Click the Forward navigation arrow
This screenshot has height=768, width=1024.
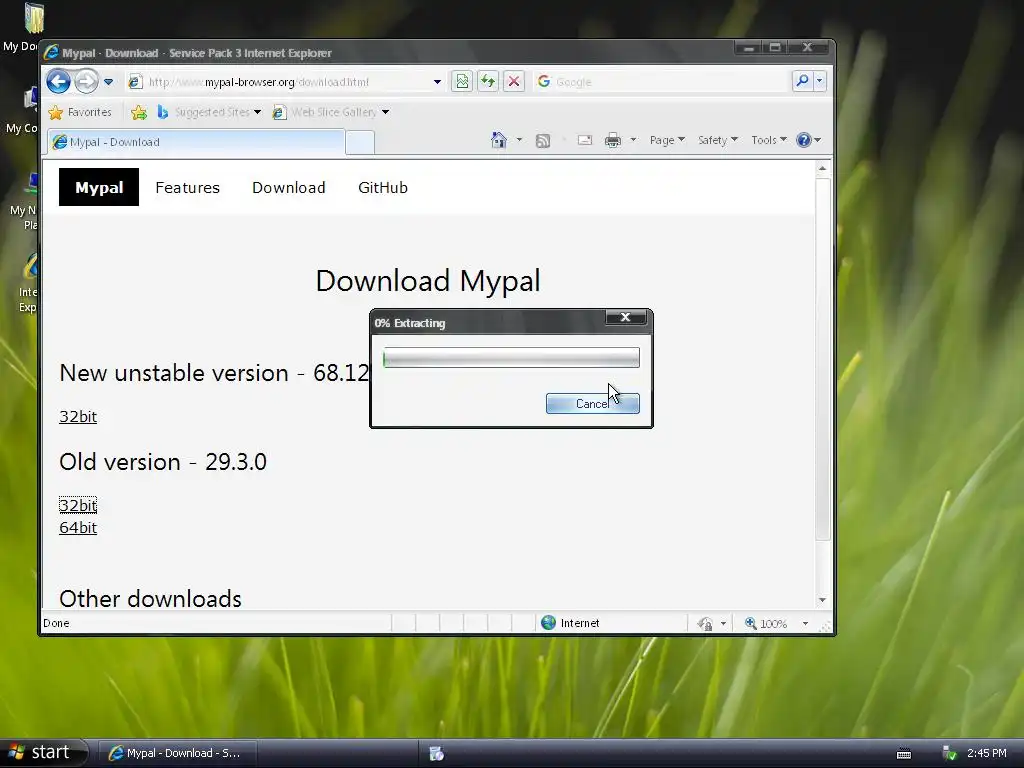86,82
